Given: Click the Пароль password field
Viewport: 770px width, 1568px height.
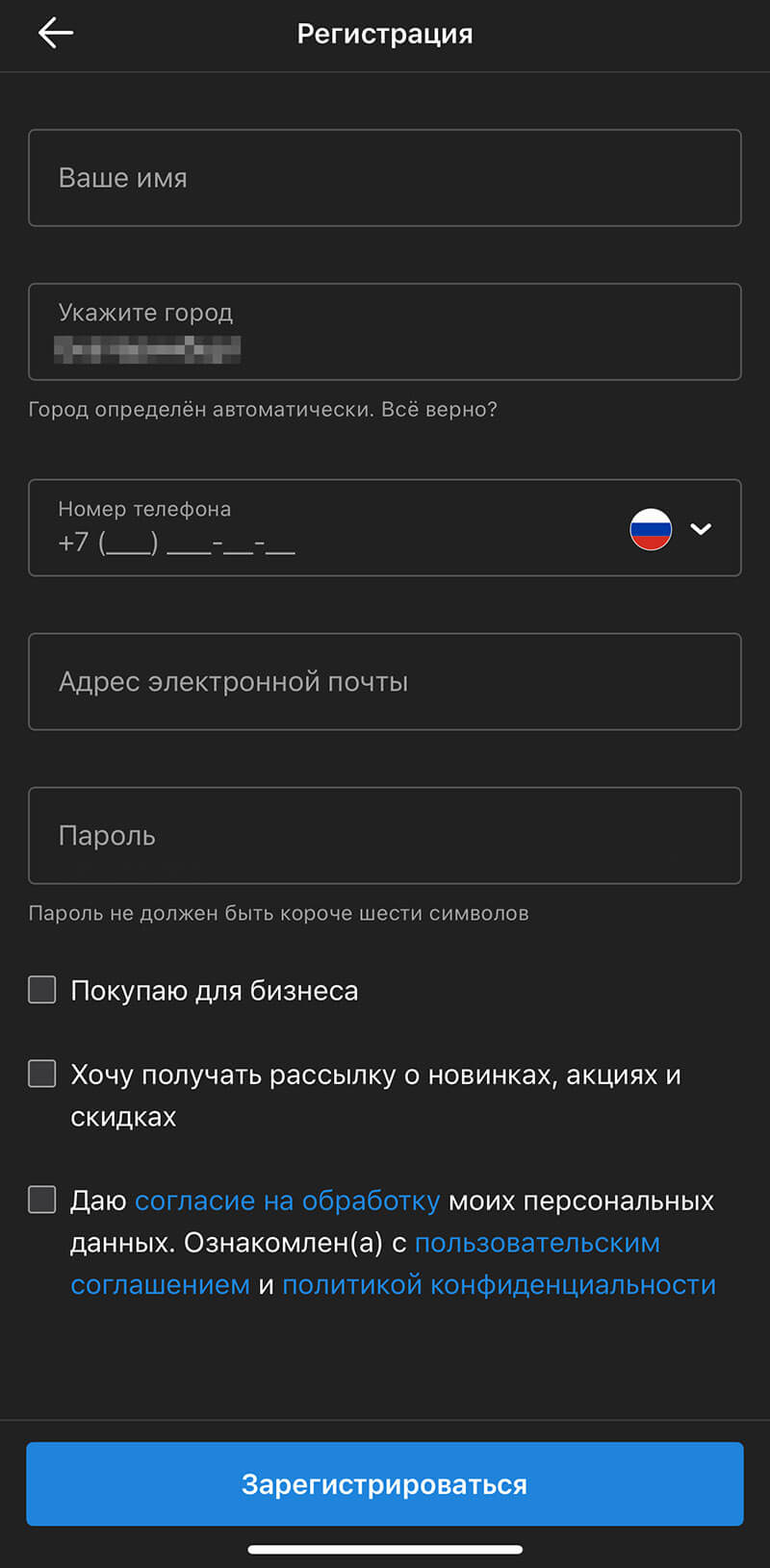Looking at the screenshot, I should [385, 835].
